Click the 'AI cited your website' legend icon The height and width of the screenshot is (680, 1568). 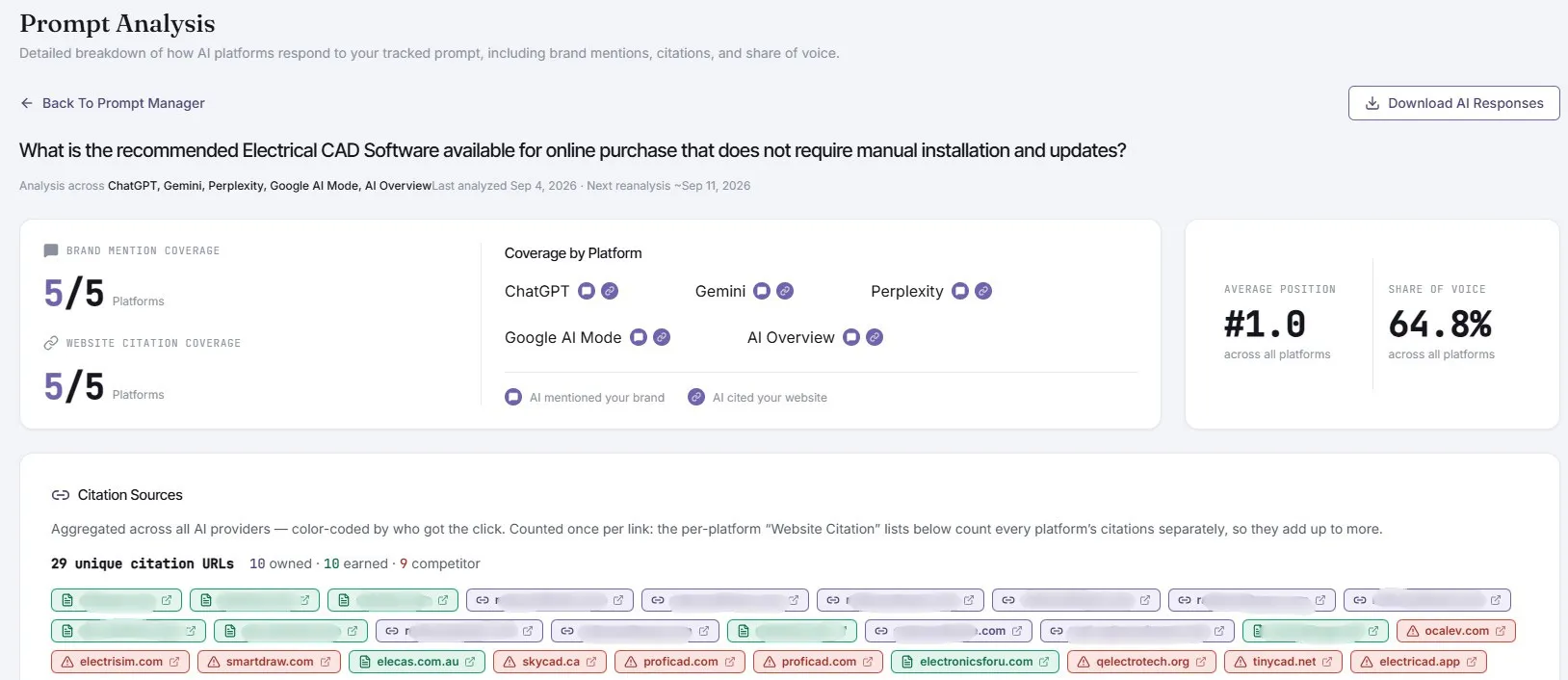(696, 397)
